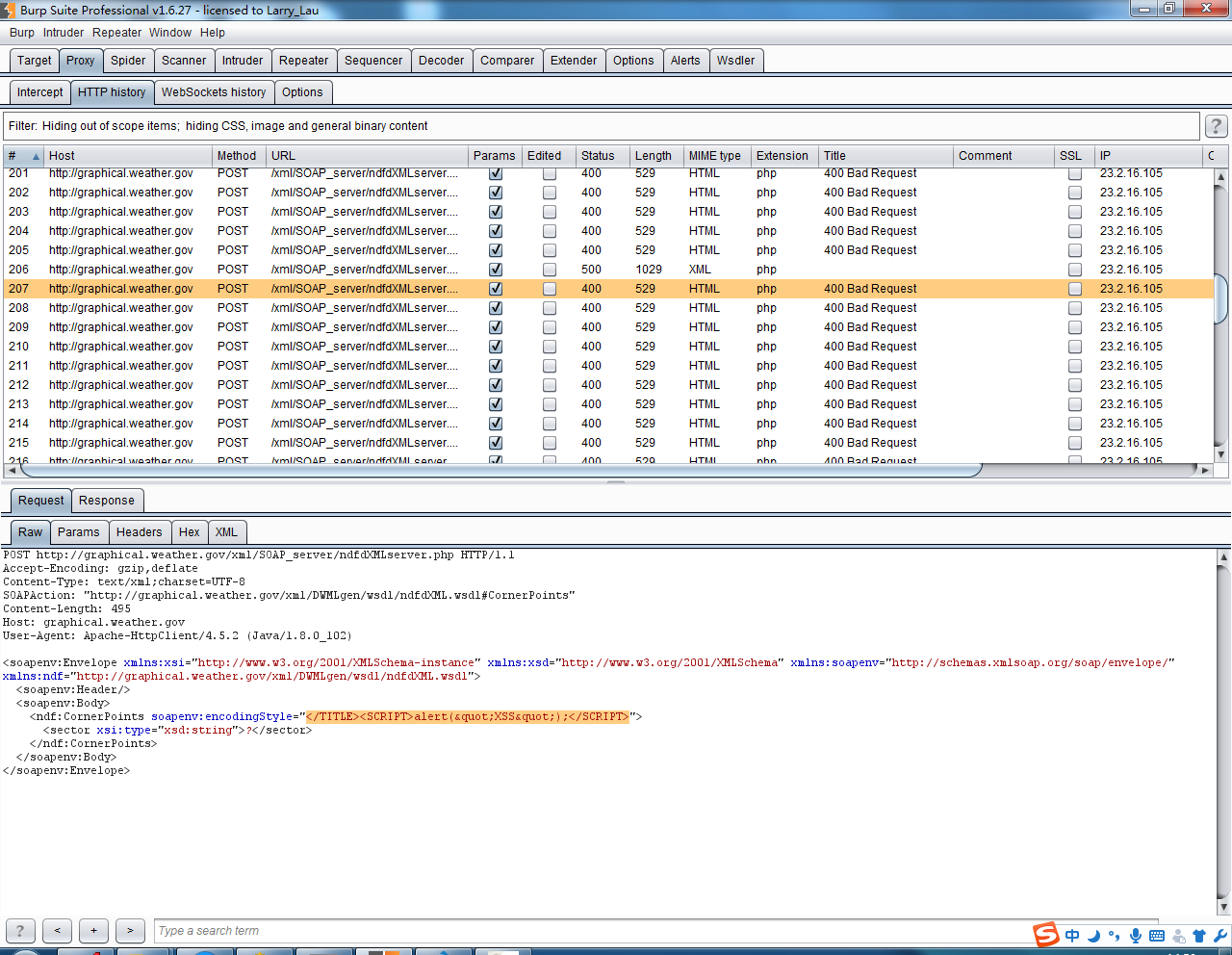Open the Burp menu
This screenshot has height=955, width=1232.
[x=22, y=33]
